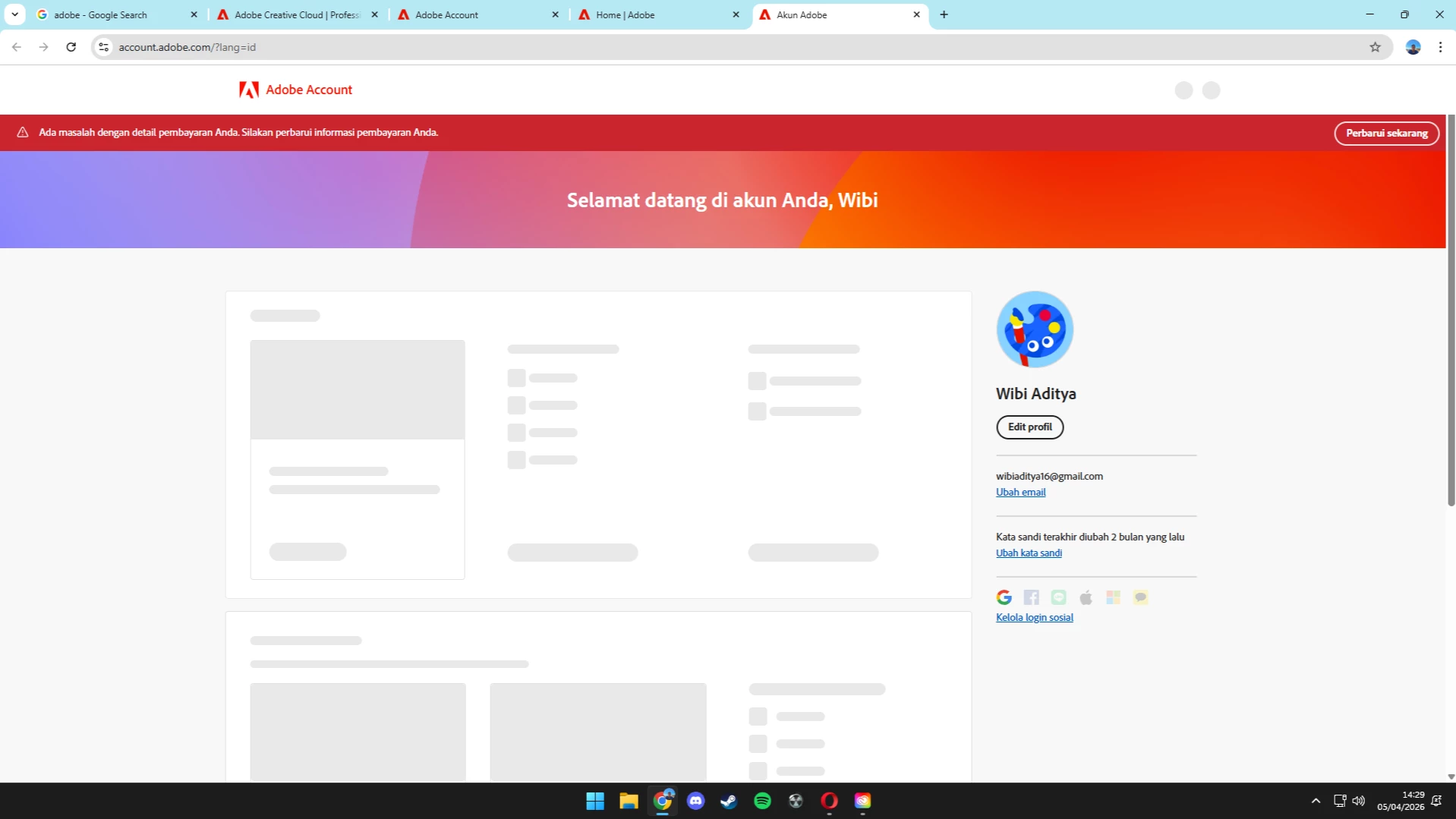Open the Ubah kata sandi link

coord(1029,553)
